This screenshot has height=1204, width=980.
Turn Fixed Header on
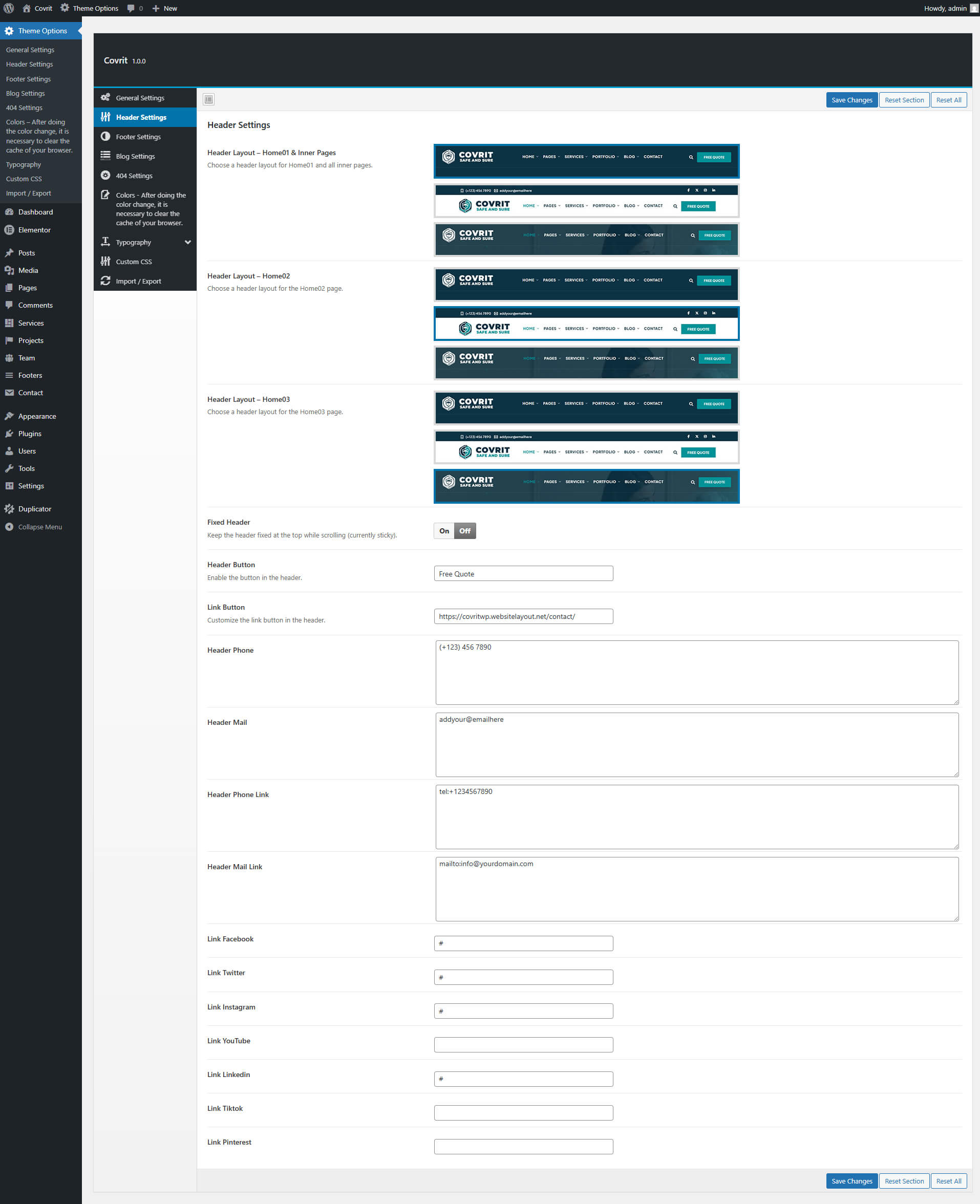coord(444,531)
